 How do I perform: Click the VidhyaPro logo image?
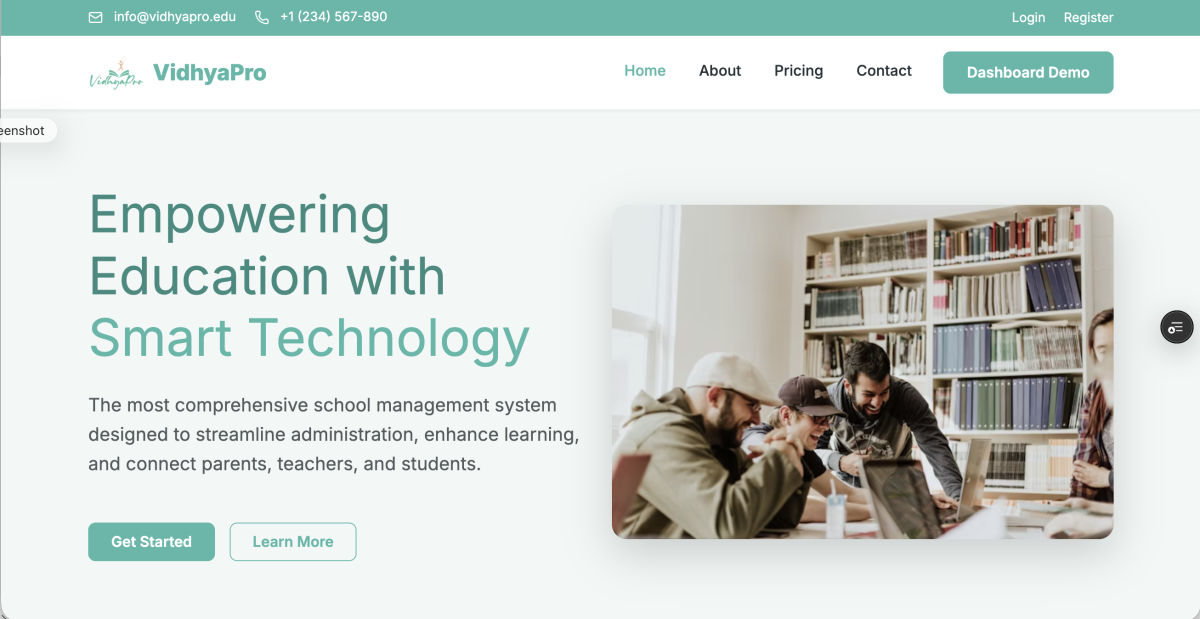pyautogui.click(x=116, y=74)
